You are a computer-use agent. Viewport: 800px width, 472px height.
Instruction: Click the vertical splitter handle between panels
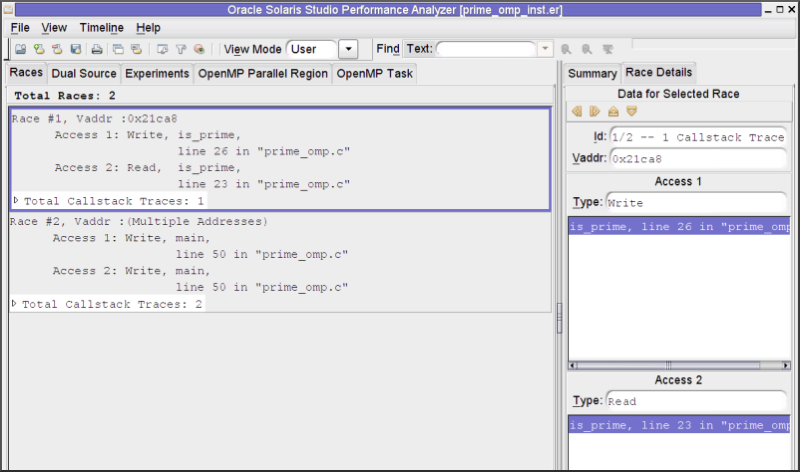point(559,318)
